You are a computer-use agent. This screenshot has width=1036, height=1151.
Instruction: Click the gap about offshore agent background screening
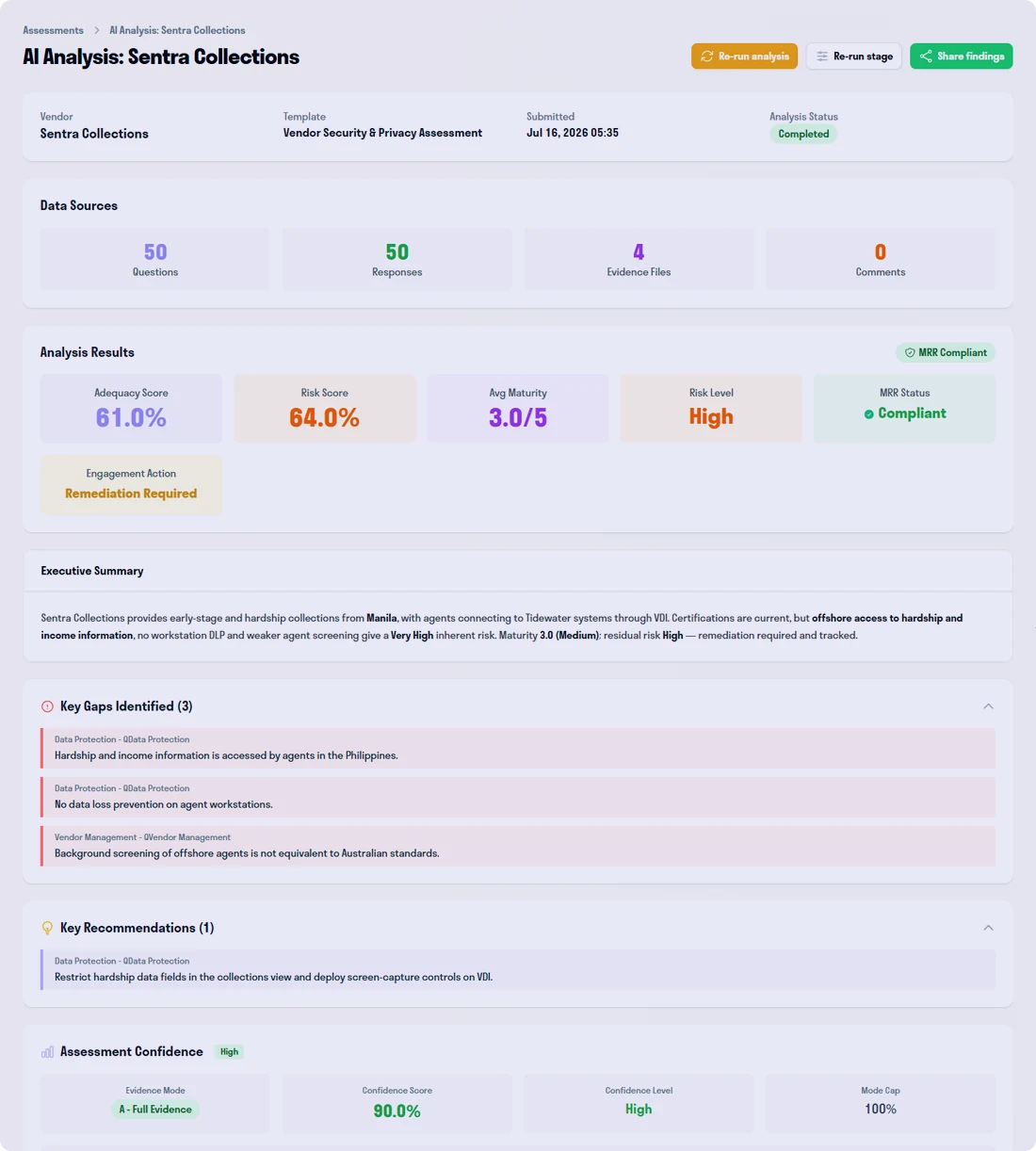coord(518,846)
